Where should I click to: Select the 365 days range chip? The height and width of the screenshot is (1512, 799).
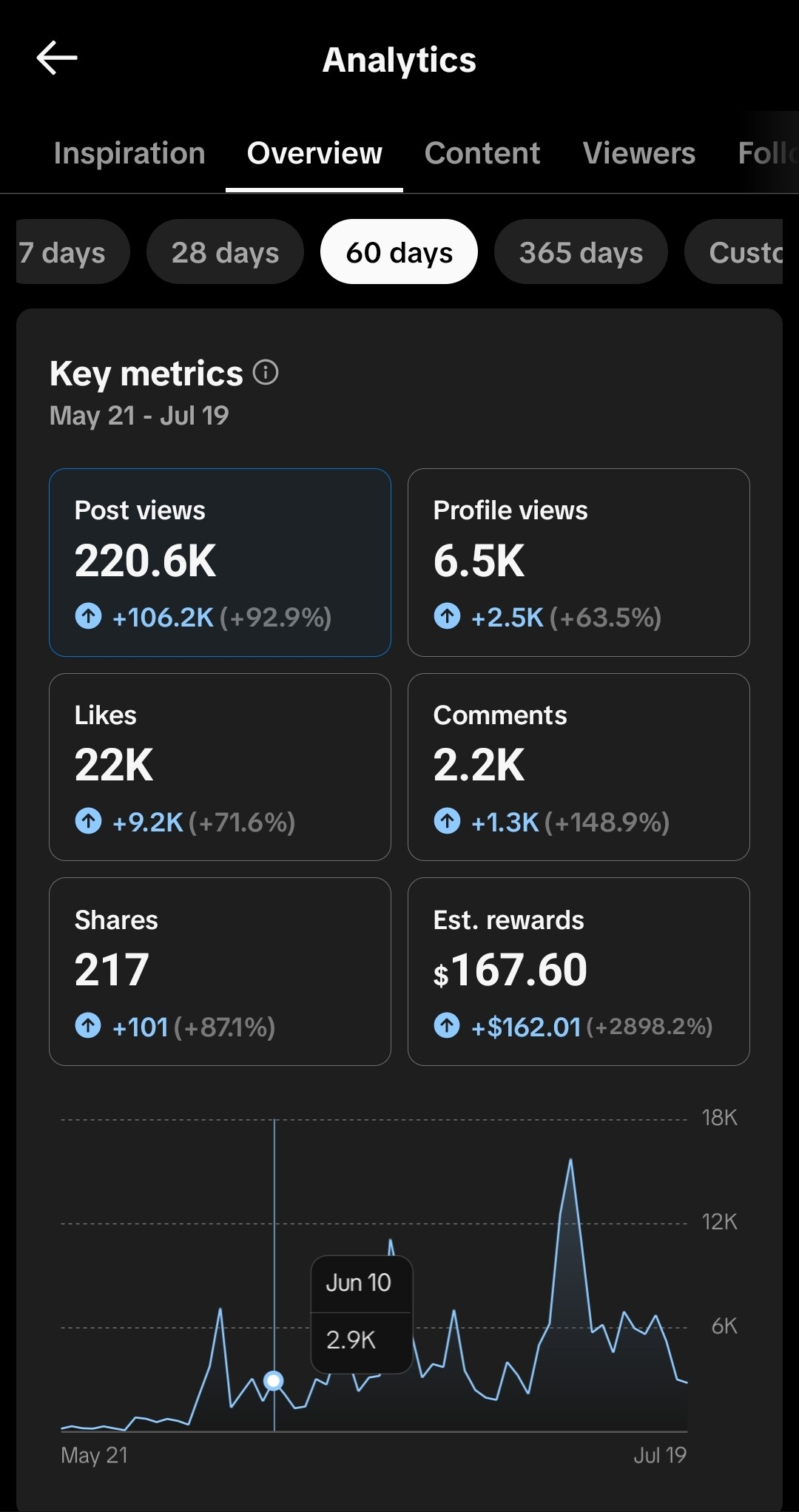pos(581,252)
